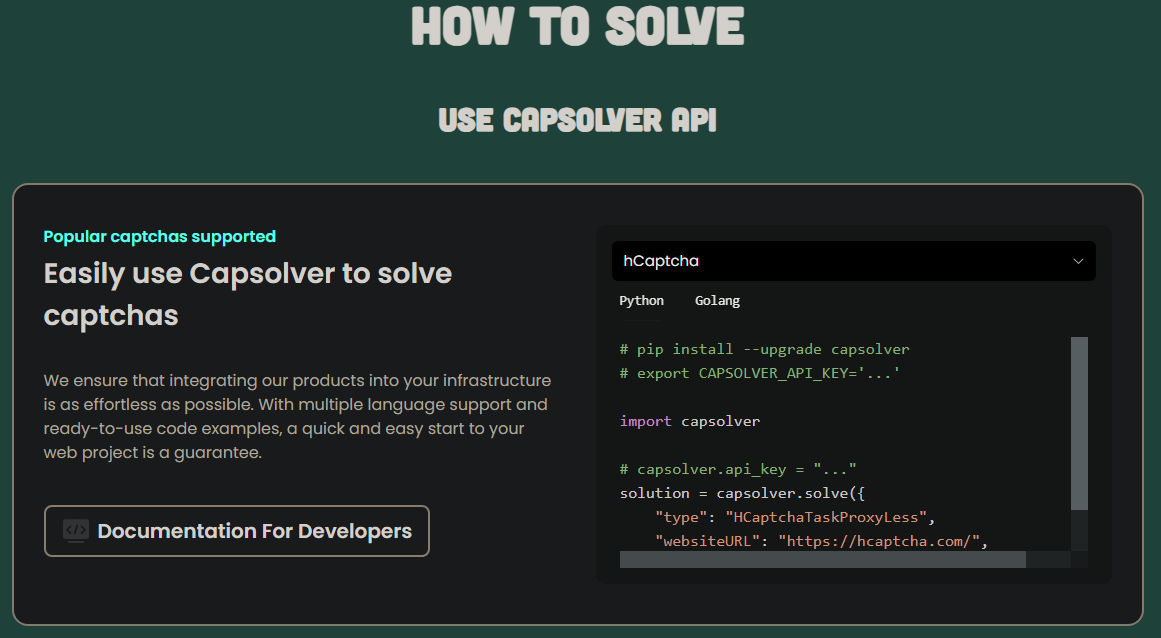Click the vertical scrollbar thumb in code panel

click(1079, 423)
